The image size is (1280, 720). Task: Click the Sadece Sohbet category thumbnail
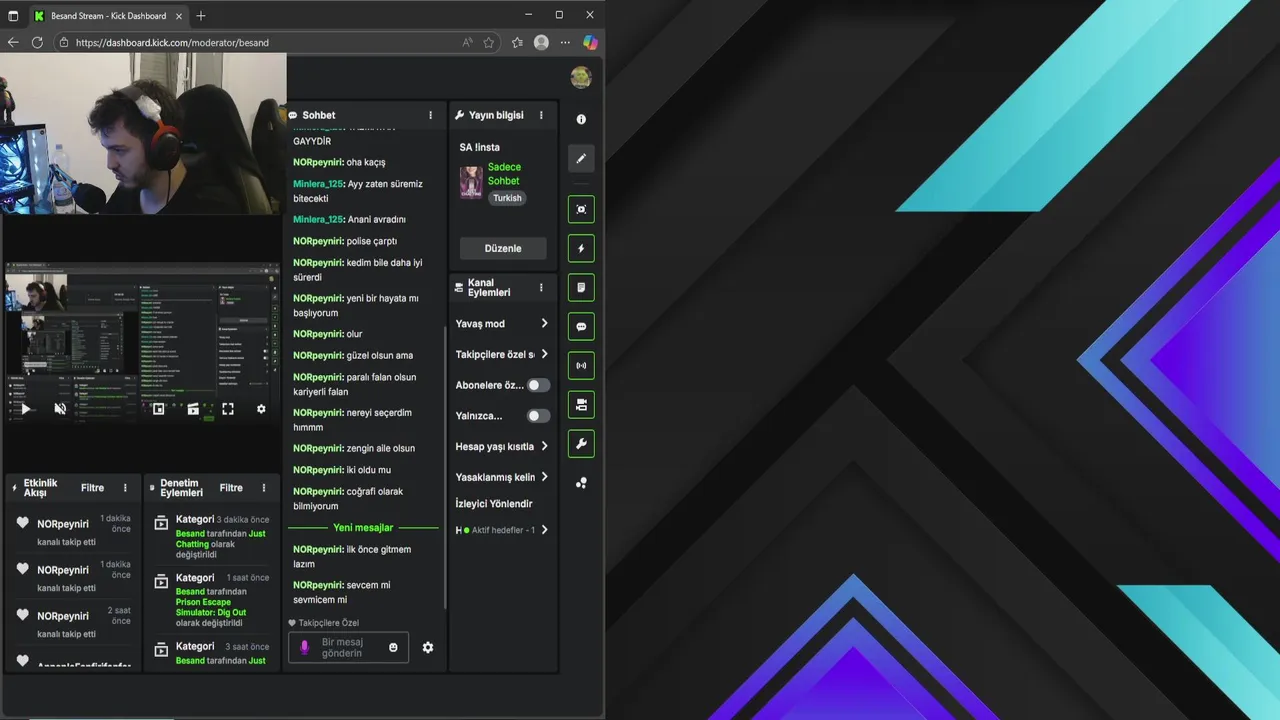coord(471,183)
